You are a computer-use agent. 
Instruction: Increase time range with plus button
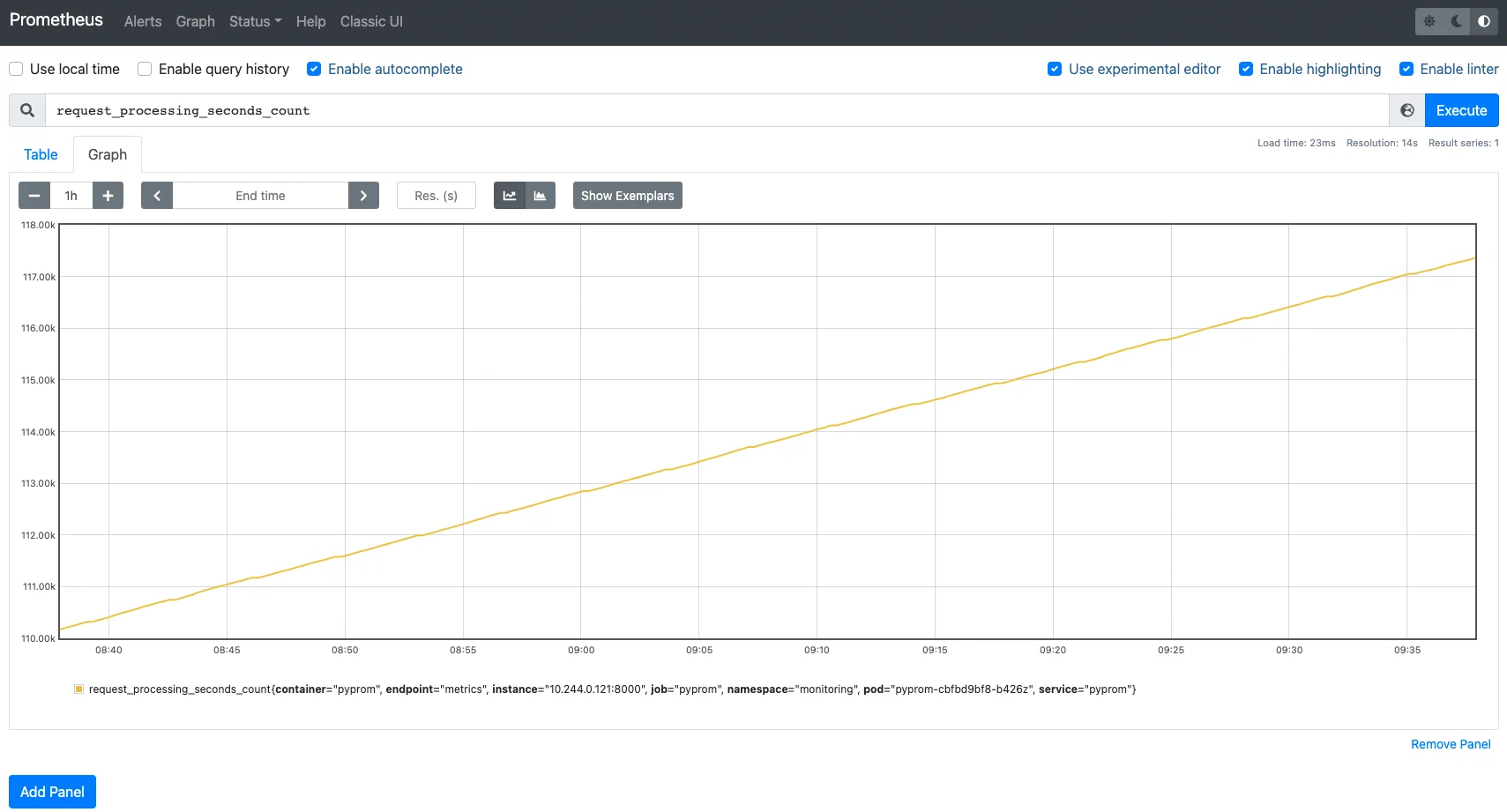coord(108,196)
